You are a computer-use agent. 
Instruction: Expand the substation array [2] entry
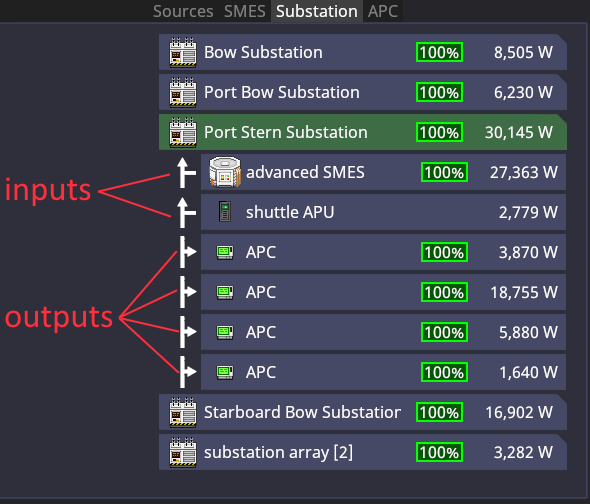pyautogui.click(x=363, y=452)
